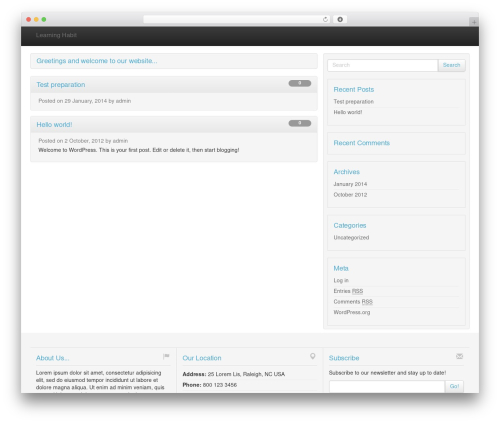
Task: Click the newsletter email input field
Action: coord(387,387)
